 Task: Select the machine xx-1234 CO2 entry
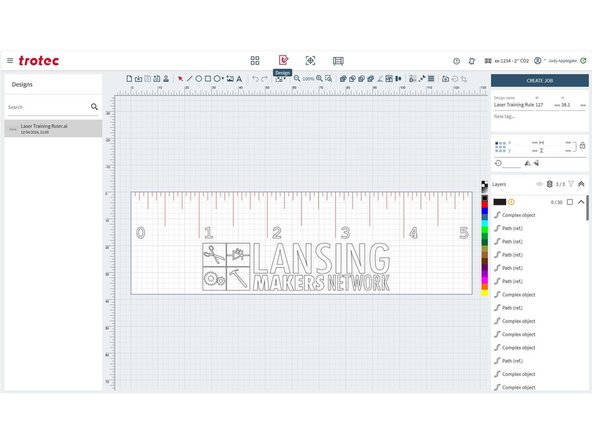(x=507, y=61)
